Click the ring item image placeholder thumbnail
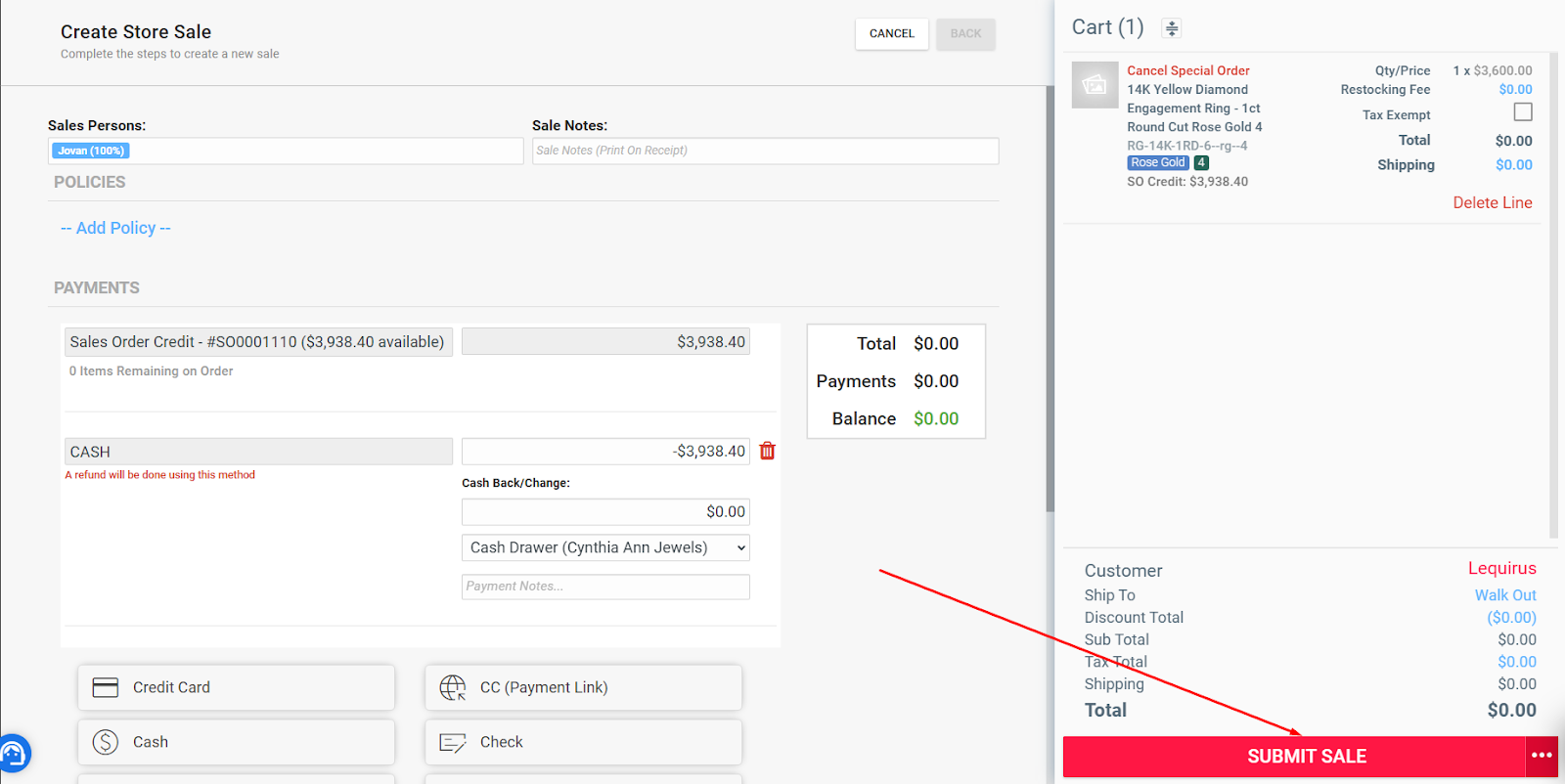1565x784 pixels. [1095, 85]
